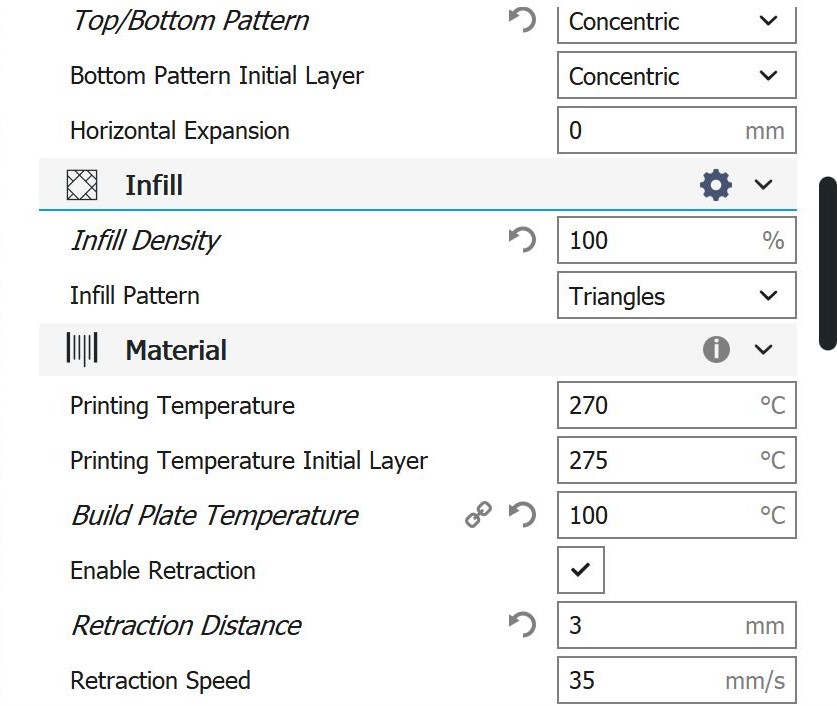Collapse the Infill section chevron

click(764, 185)
